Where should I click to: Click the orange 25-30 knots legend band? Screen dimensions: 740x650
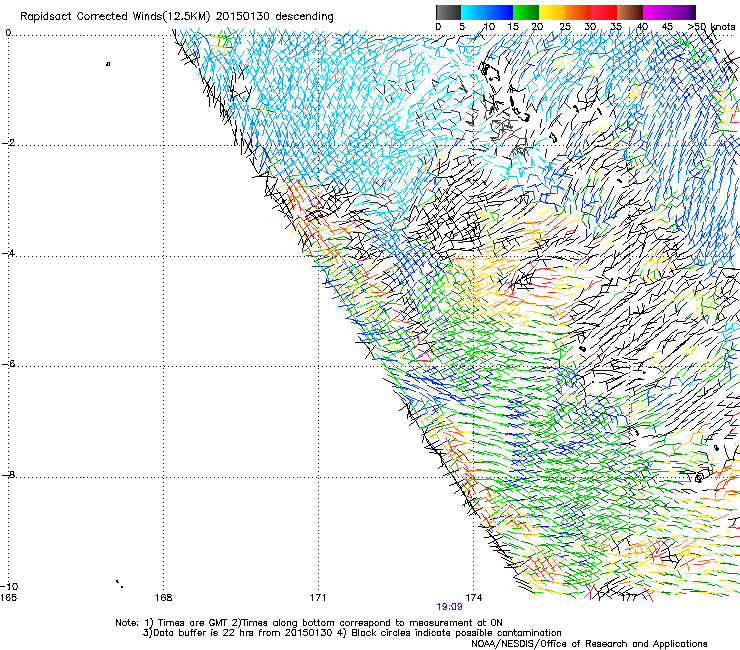pyautogui.click(x=578, y=12)
